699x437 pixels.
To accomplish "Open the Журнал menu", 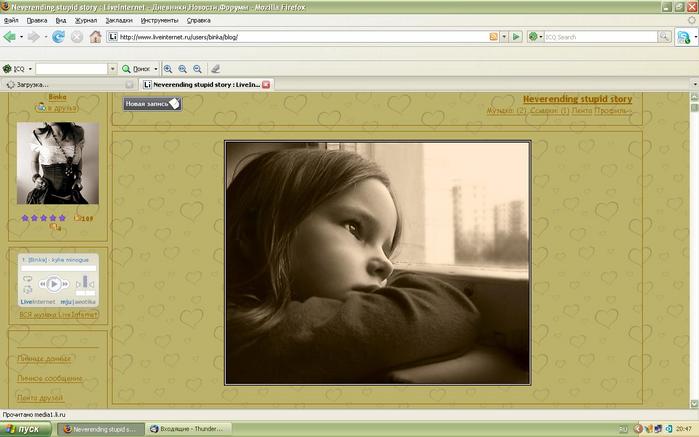I will [86, 21].
